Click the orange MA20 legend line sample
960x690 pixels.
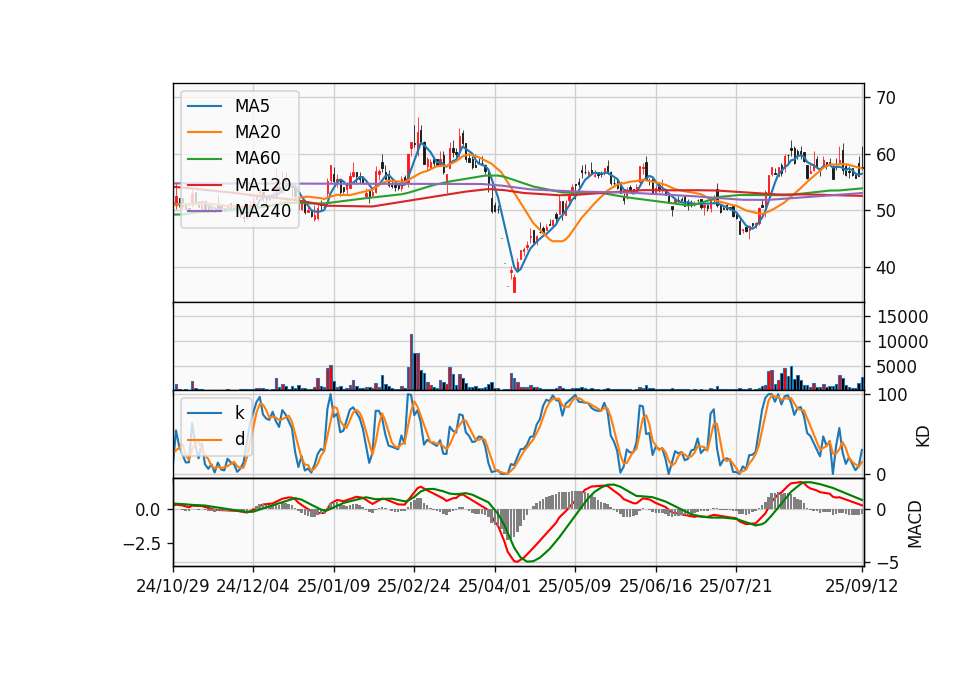pyautogui.click(x=204, y=132)
